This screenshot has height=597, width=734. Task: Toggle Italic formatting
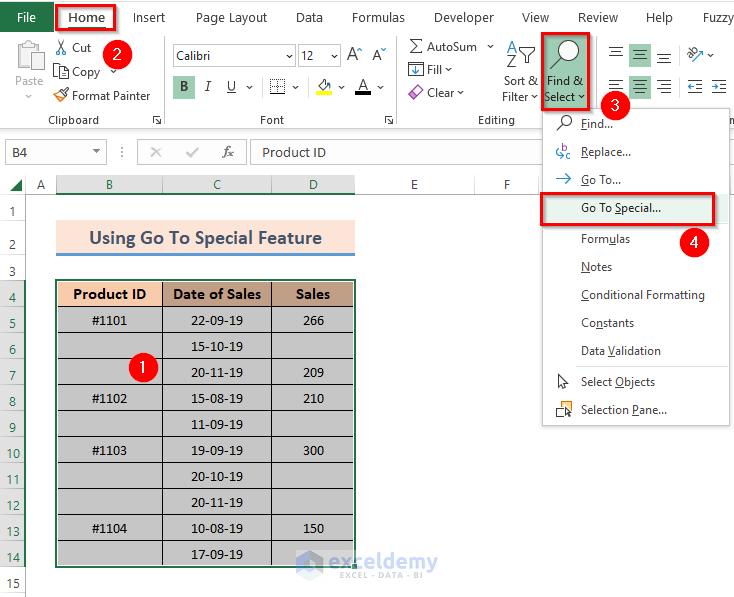[x=208, y=87]
